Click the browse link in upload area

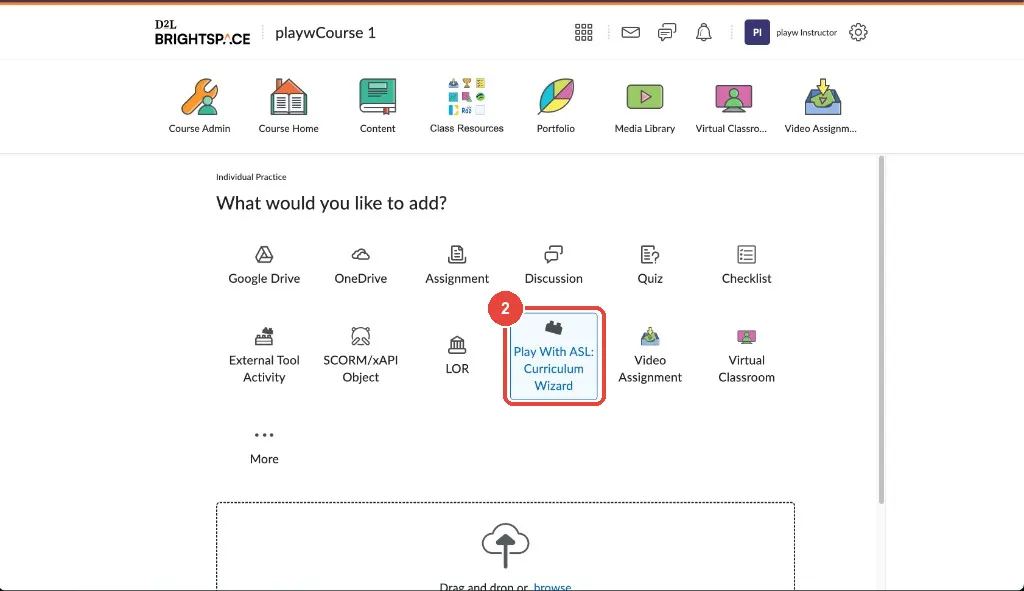[x=552, y=586]
